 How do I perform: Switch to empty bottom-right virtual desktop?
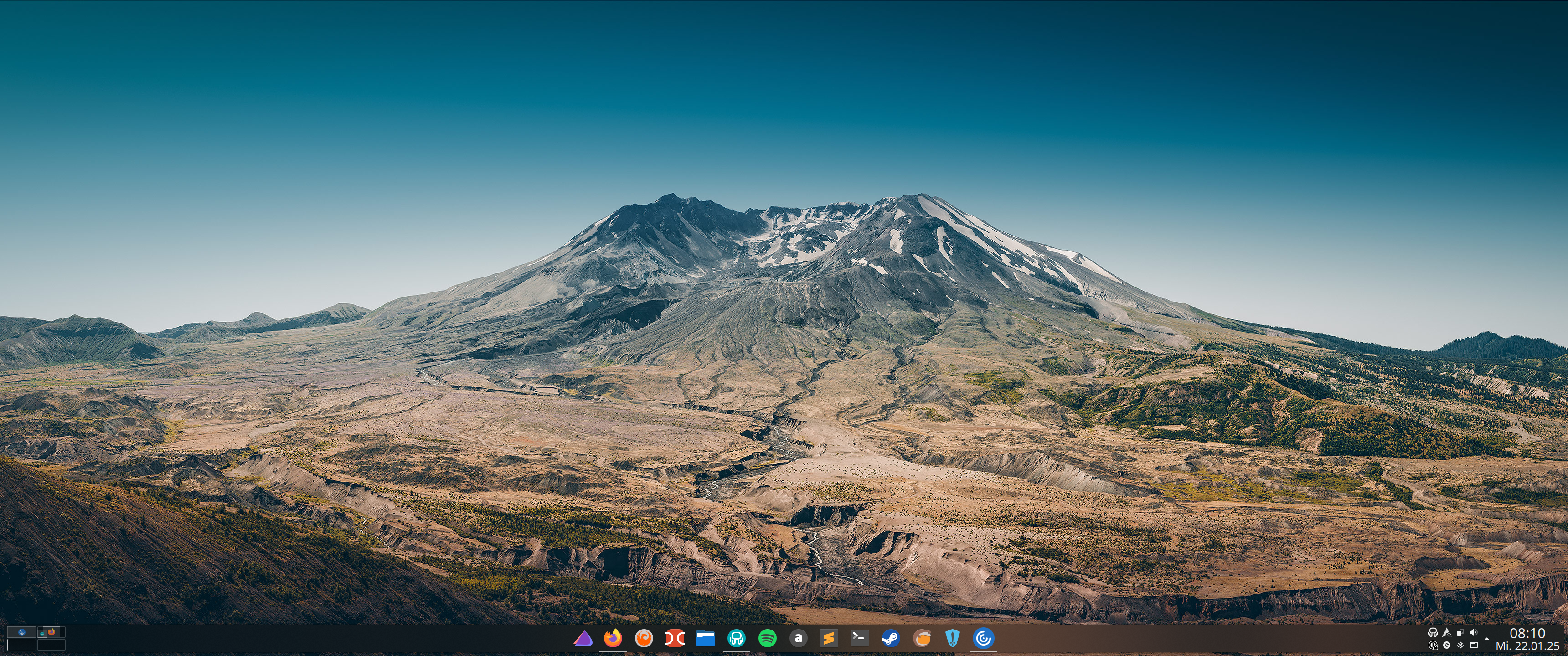tap(51, 645)
